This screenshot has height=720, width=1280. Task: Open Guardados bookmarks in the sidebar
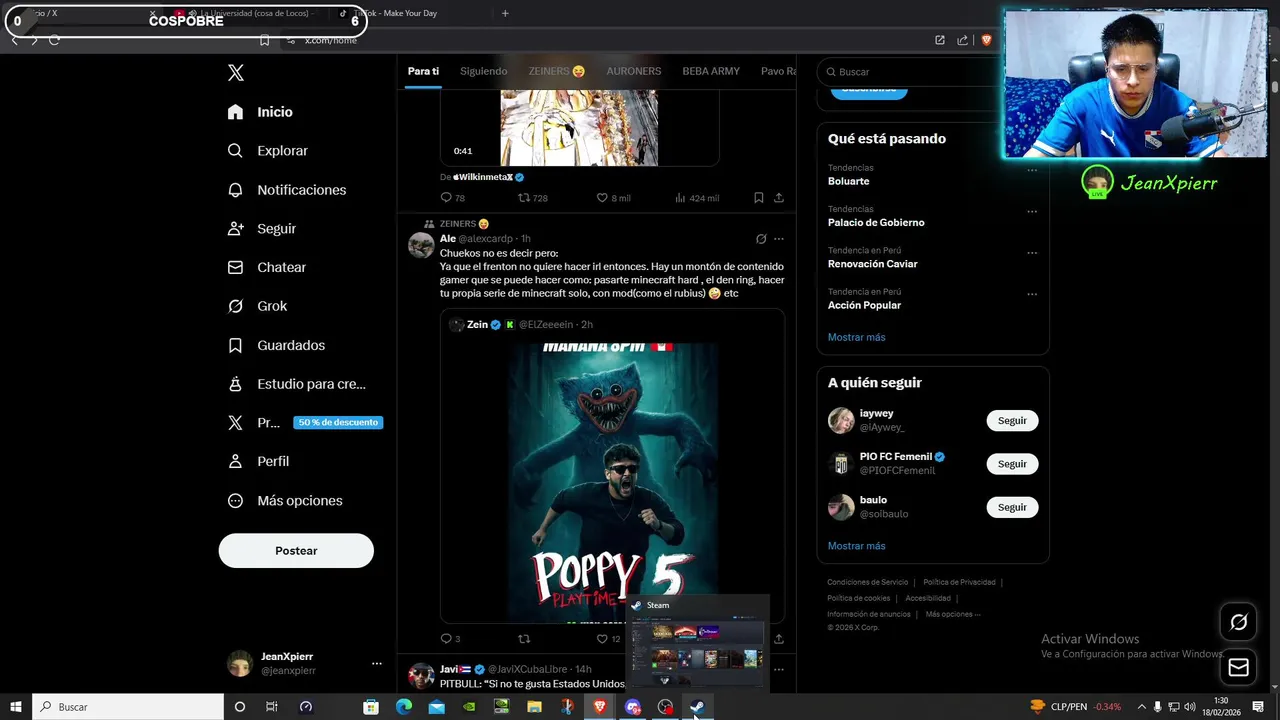pyautogui.click(x=276, y=345)
